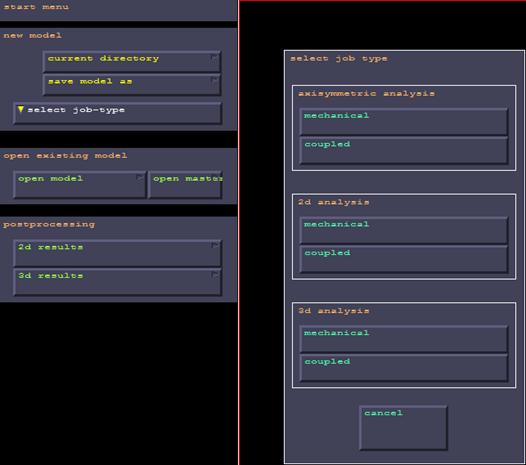Click the new model heading

point(33,35)
